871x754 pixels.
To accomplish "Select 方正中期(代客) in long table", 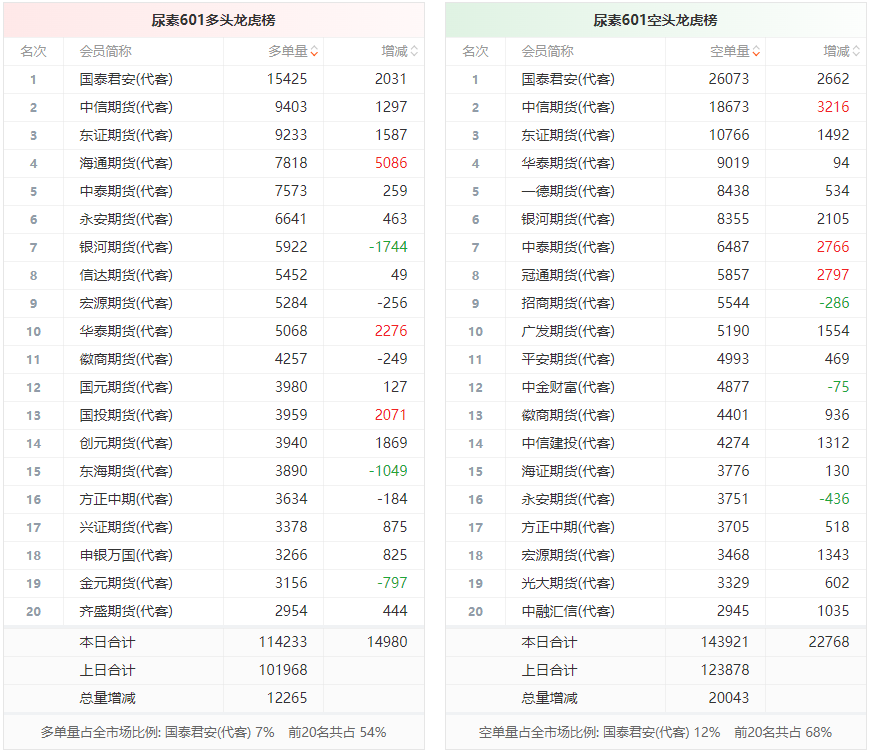I will [126, 500].
